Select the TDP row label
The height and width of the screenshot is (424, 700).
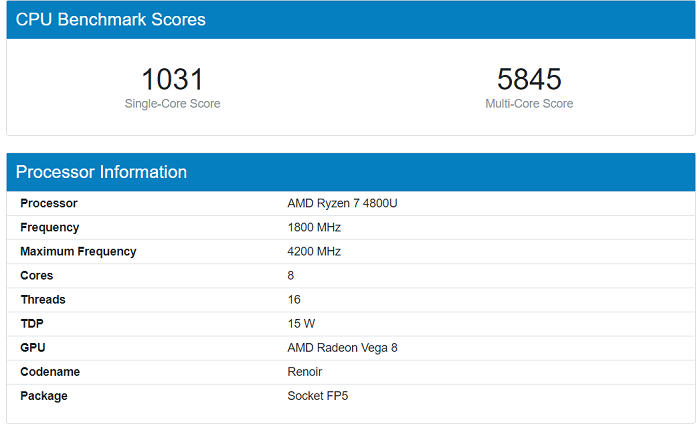pos(33,324)
